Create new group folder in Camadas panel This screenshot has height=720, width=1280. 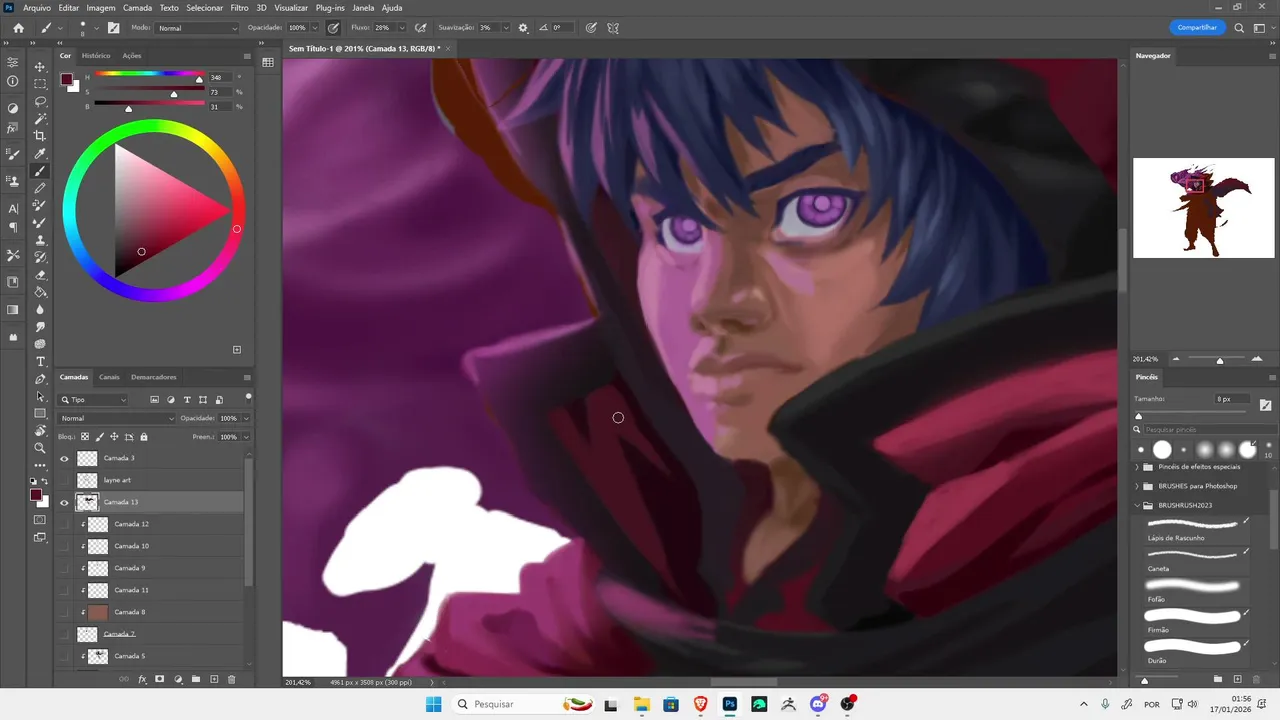pos(196,679)
